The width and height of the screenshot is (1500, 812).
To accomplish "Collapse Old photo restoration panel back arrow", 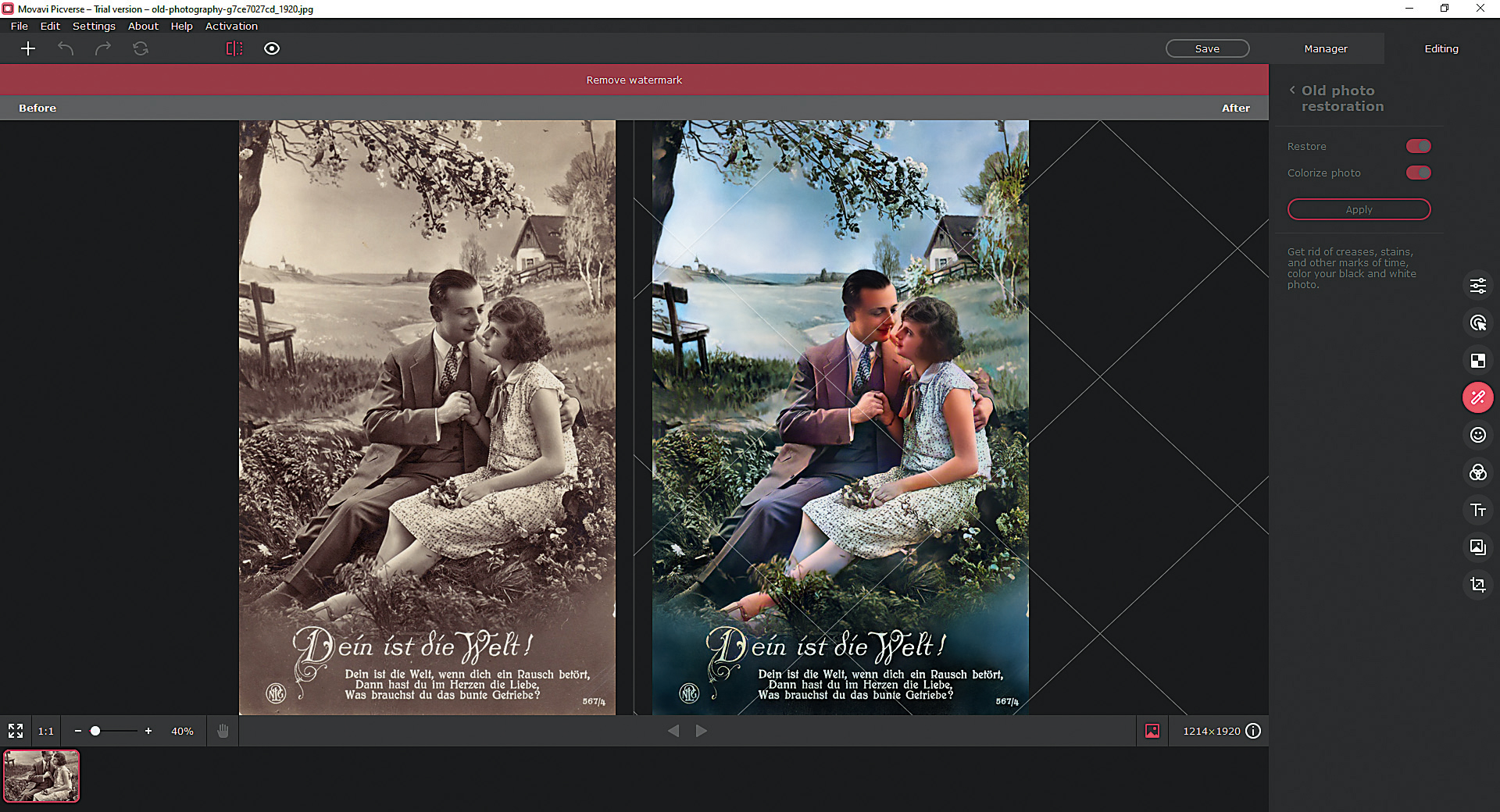I will [x=1292, y=90].
